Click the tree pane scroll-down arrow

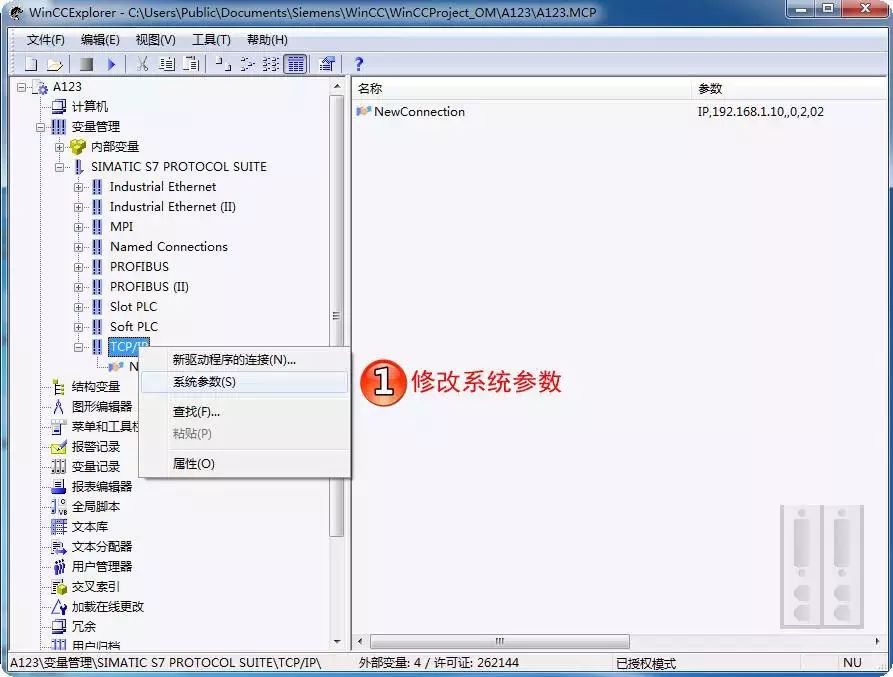click(337, 642)
